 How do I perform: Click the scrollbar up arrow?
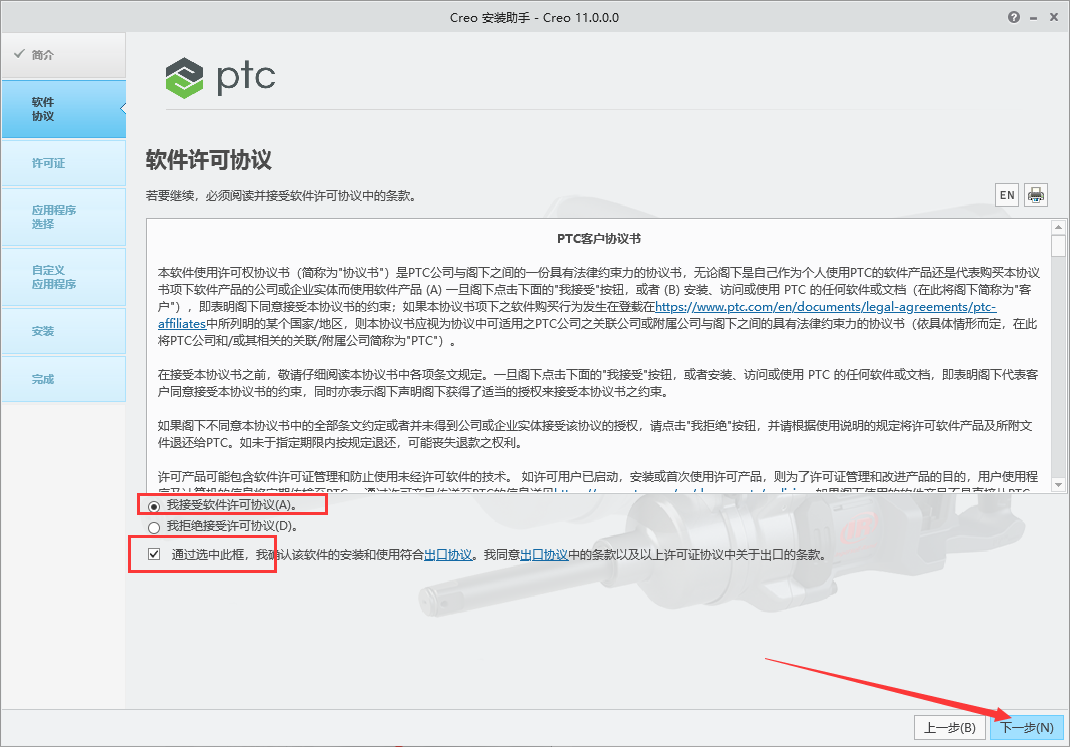point(1060,226)
